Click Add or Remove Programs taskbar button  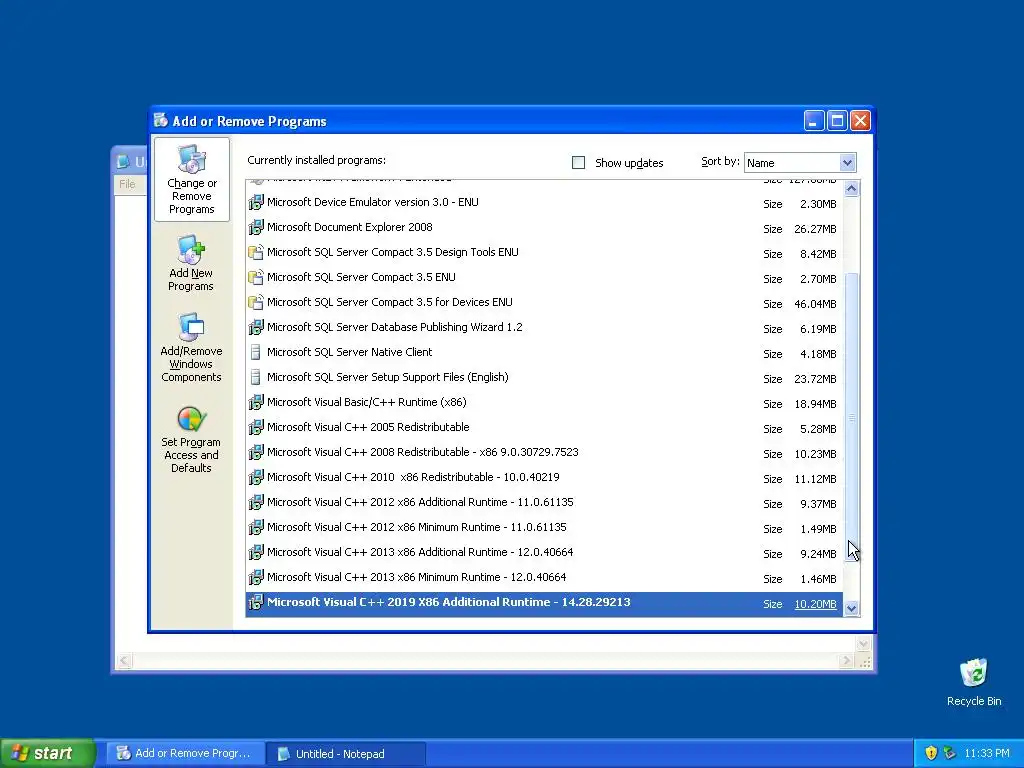(185, 754)
